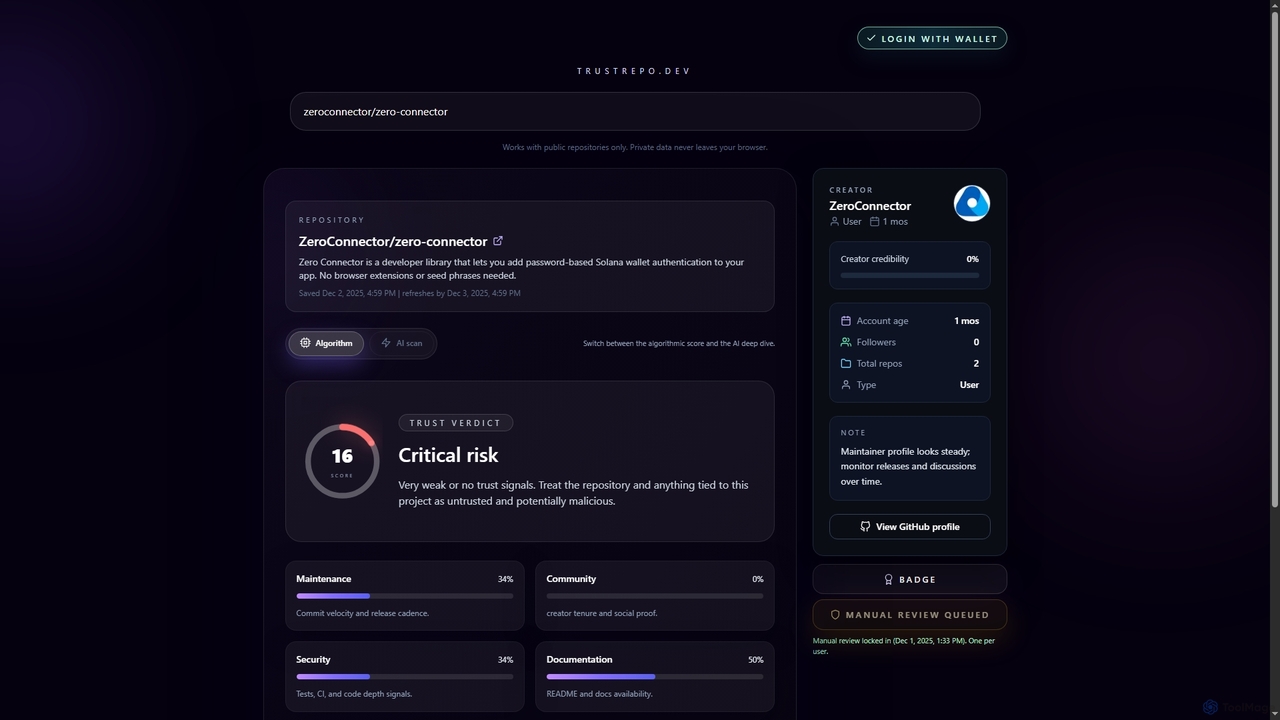Click the Community progress bar
The height and width of the screenshot is (720, 1280).
click(x=655, y=596)
